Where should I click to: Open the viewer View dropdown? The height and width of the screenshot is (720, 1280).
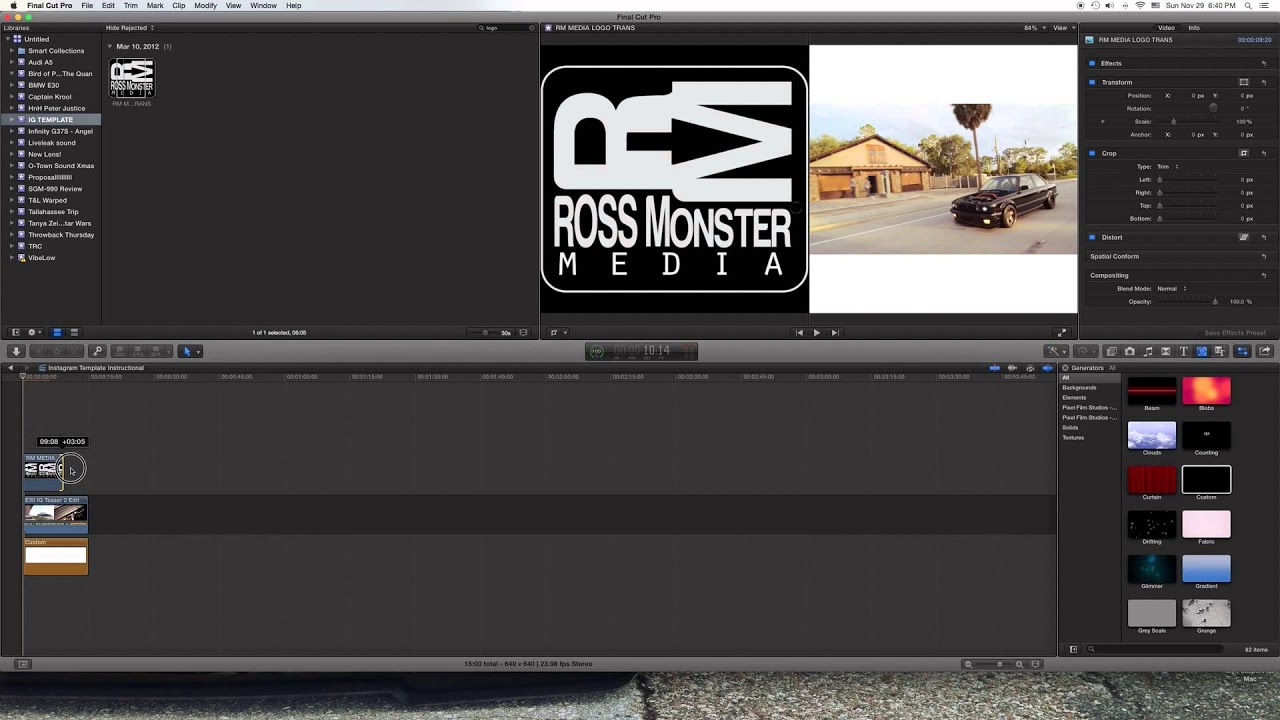[x=1063, y=28]
